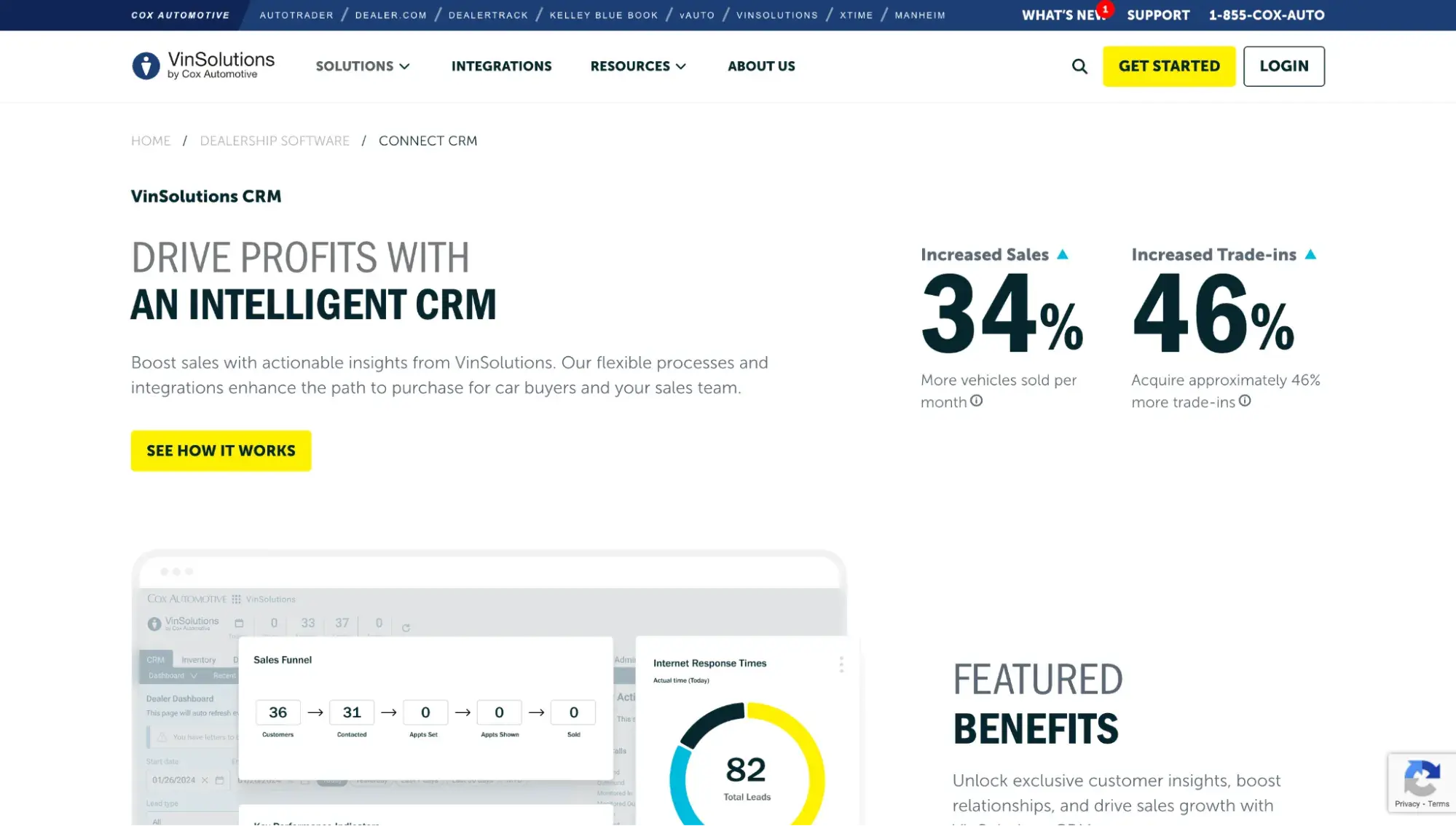Viewport: 1456px width, 826px height.
Task: Click the info icon beside 'more trade-ins'
Action: pyautogui.click(x=1245, y=401)
